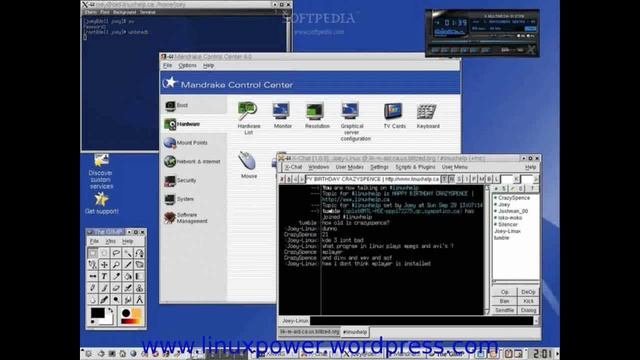Open X-Chat Scripts & Plugins menu
Screen dimensions: 640x360
click(x=415, y=167)
